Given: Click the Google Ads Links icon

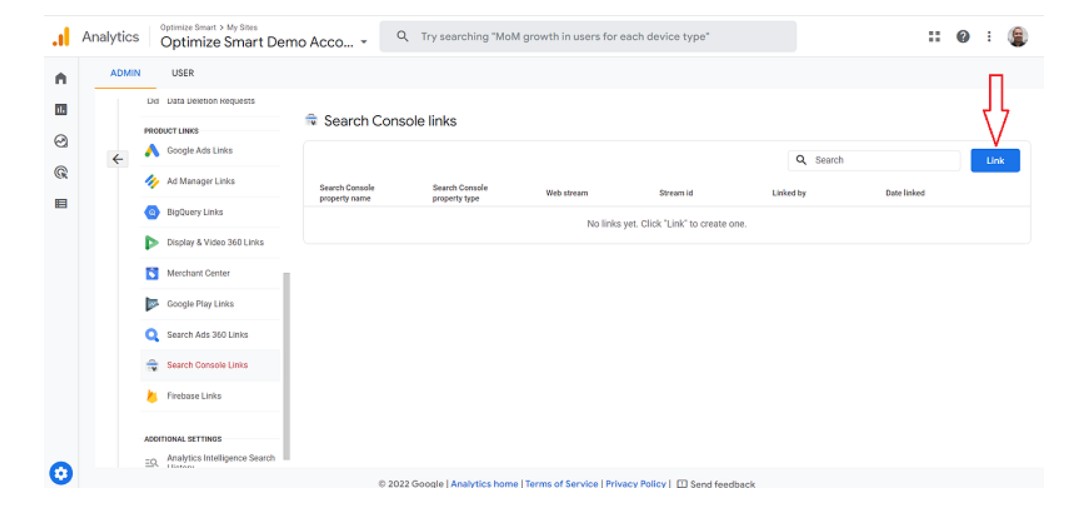Looking at the screenshot, I should (x=152, y=151).
